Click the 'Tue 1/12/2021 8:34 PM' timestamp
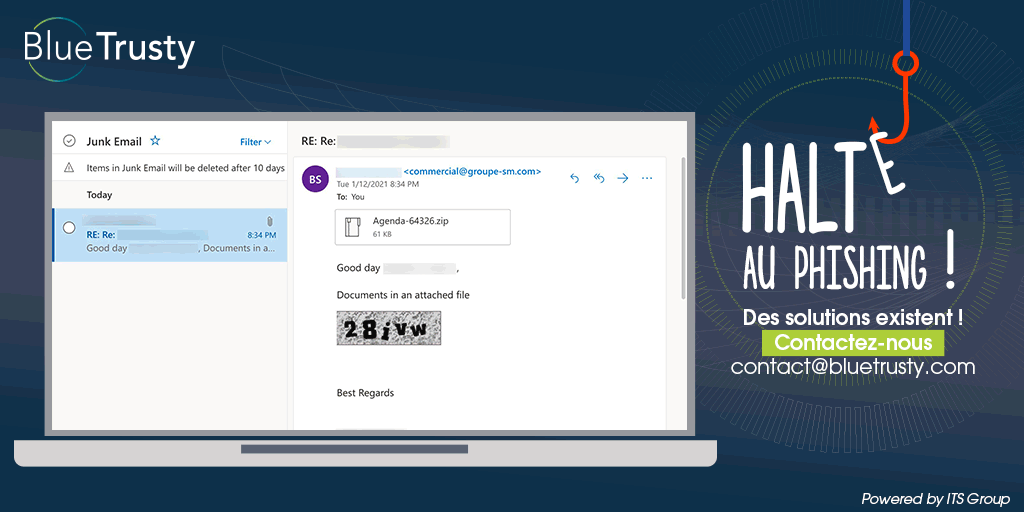 tap(377, 184)
